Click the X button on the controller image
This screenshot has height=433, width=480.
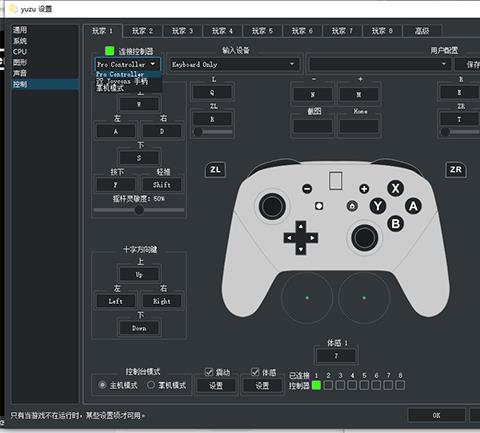click(395, 188)
